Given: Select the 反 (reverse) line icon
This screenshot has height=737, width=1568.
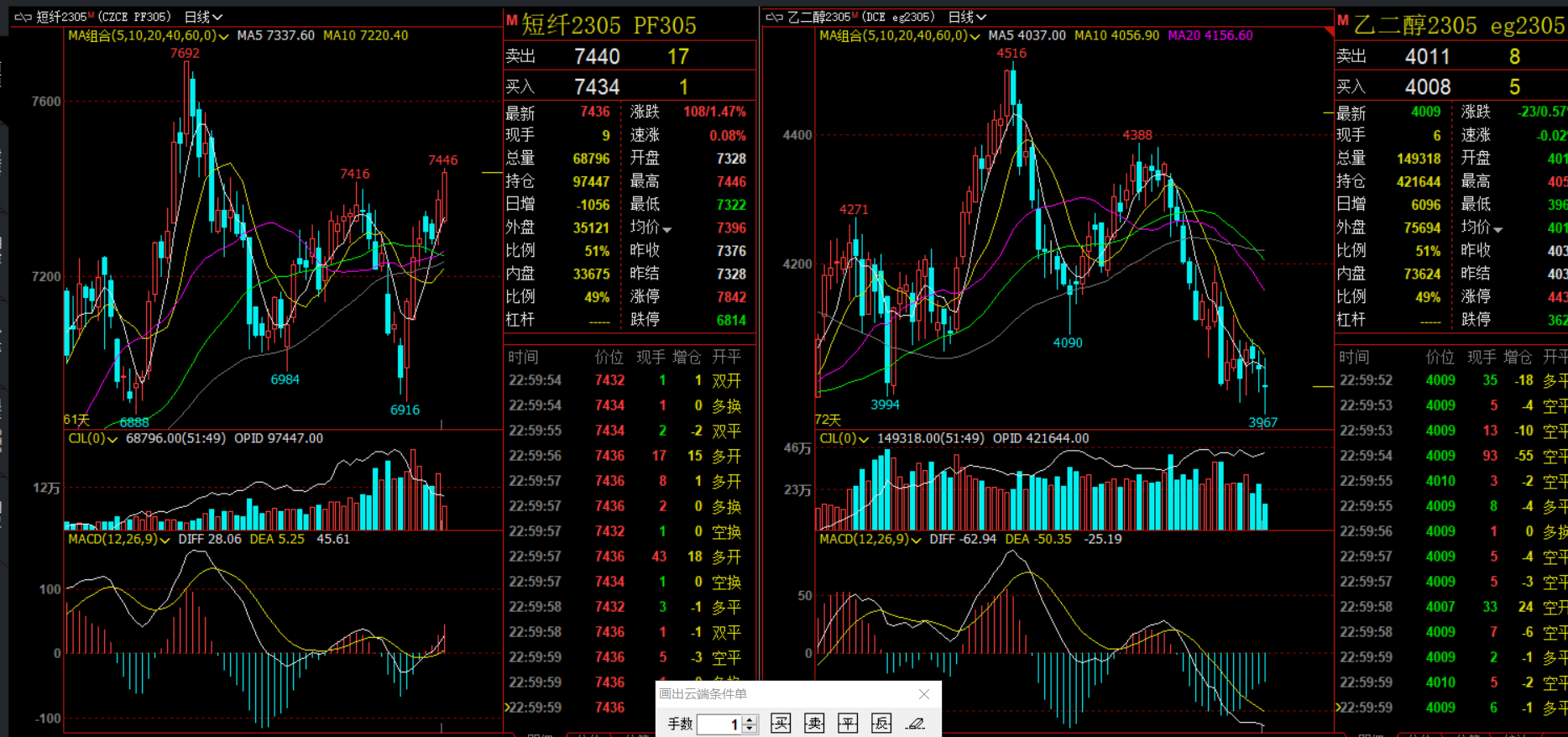Looking at the screenshot, I should point(881,724).
